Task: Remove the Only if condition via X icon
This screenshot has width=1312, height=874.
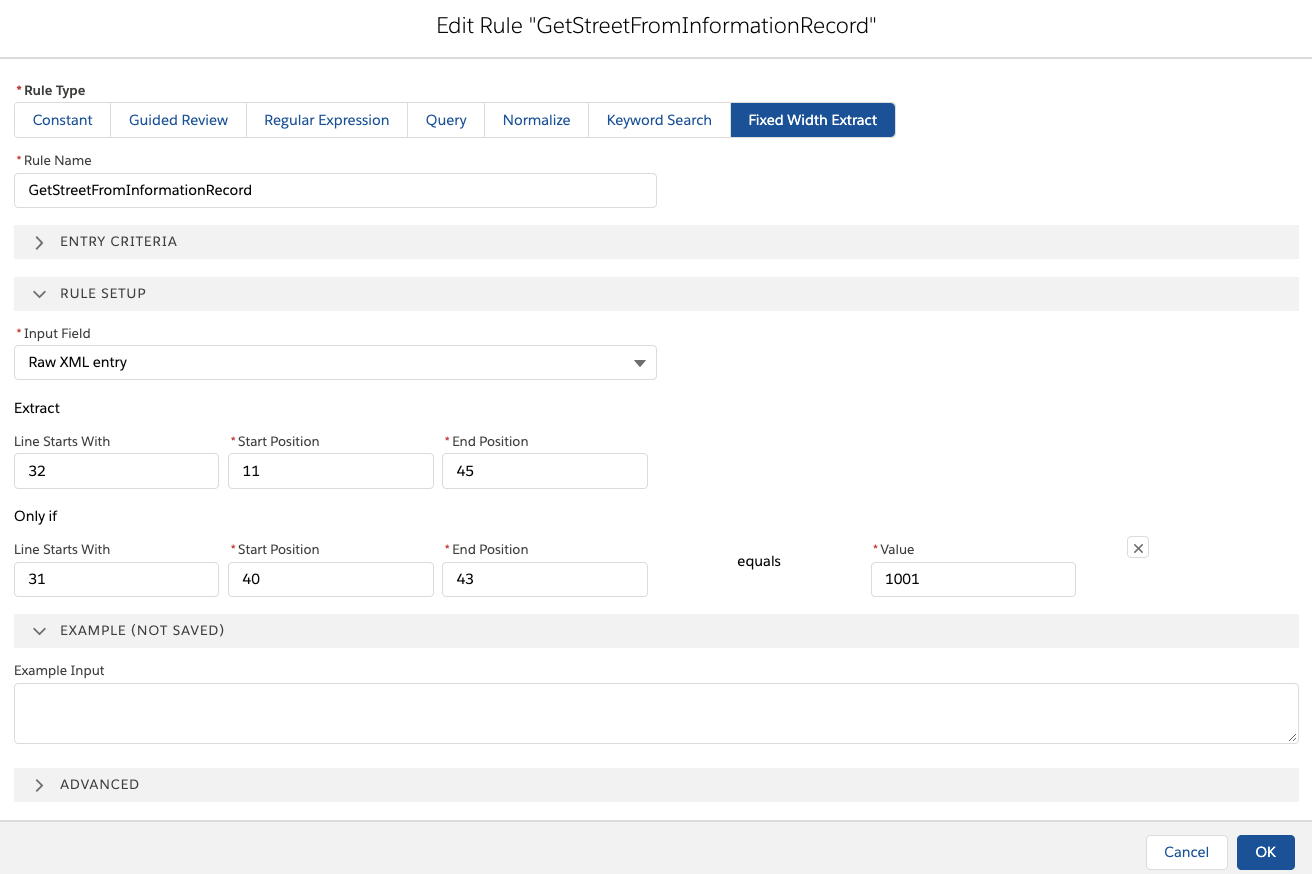Action: click(1137, 547)
